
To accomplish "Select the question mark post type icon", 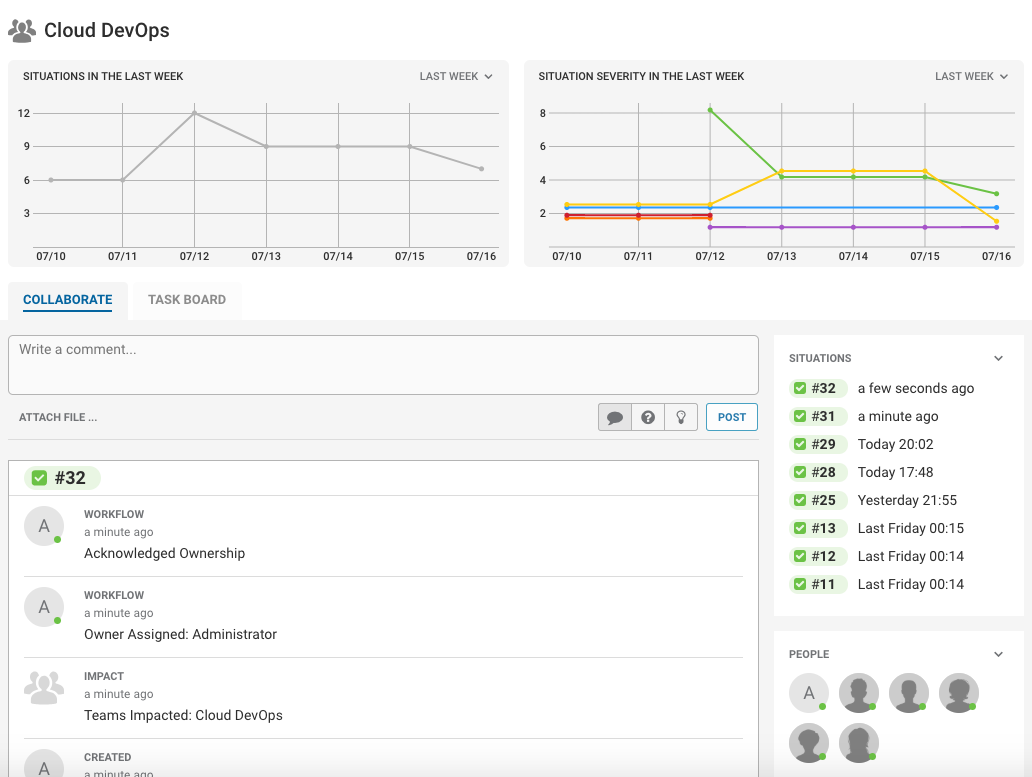I will click(x=648, y=417).
